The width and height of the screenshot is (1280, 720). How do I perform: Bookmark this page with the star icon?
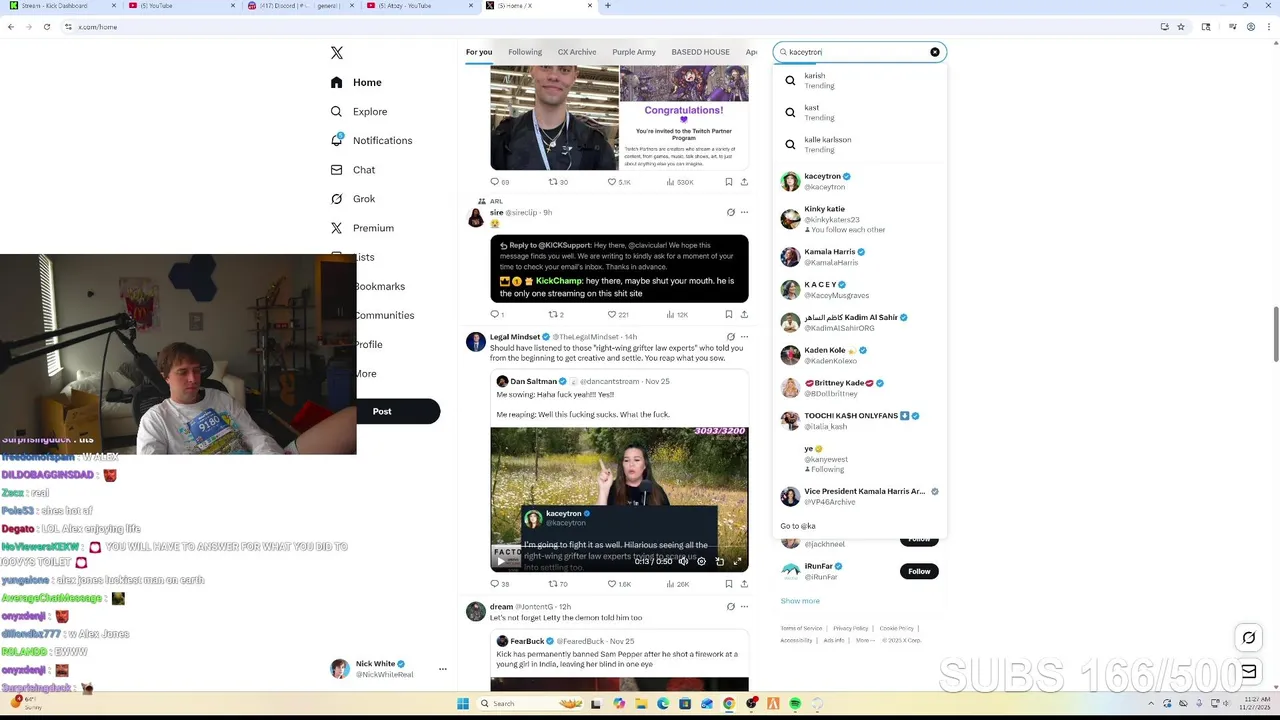point(1181,26)
